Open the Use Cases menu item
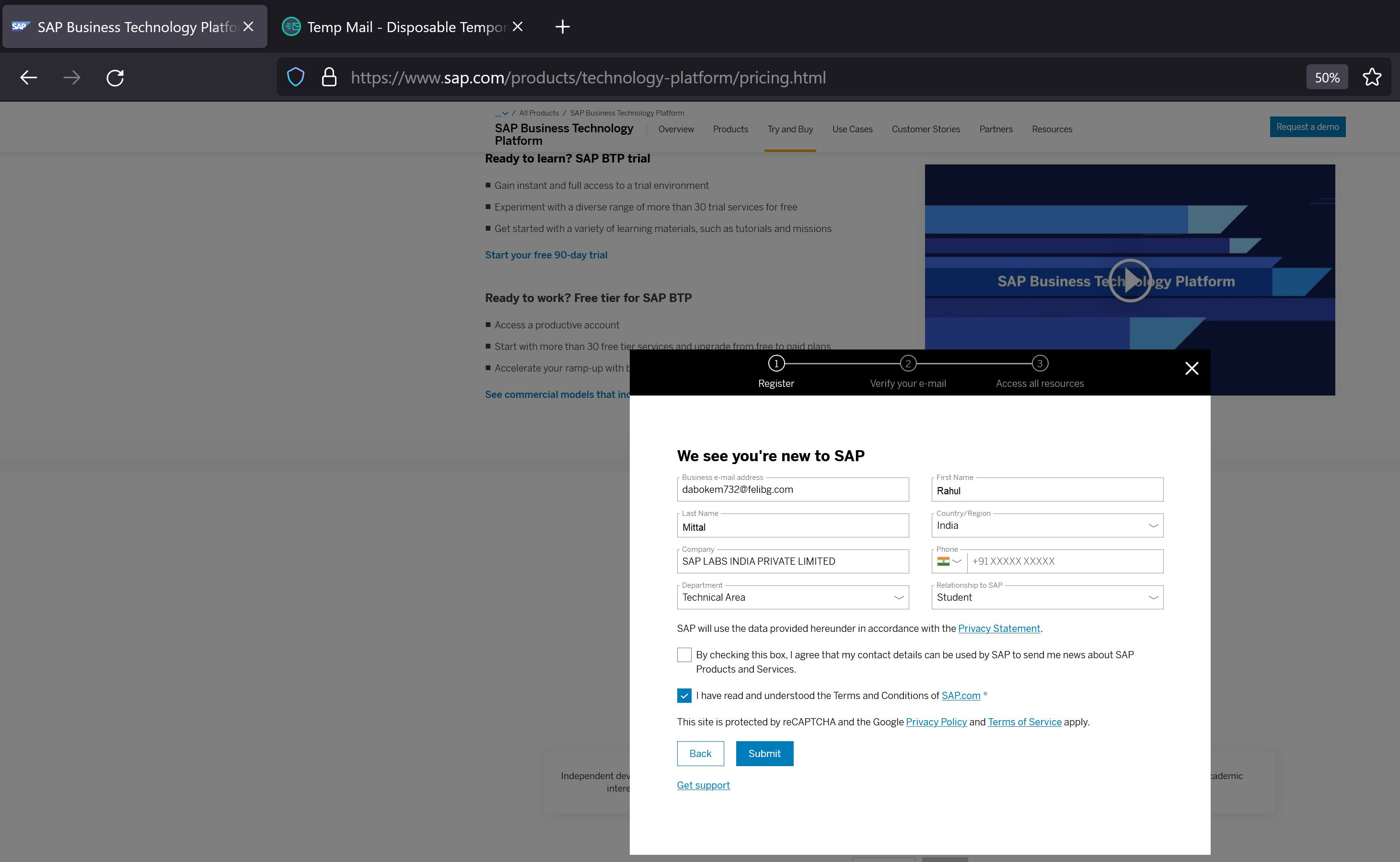 click(x=852, y=129)
